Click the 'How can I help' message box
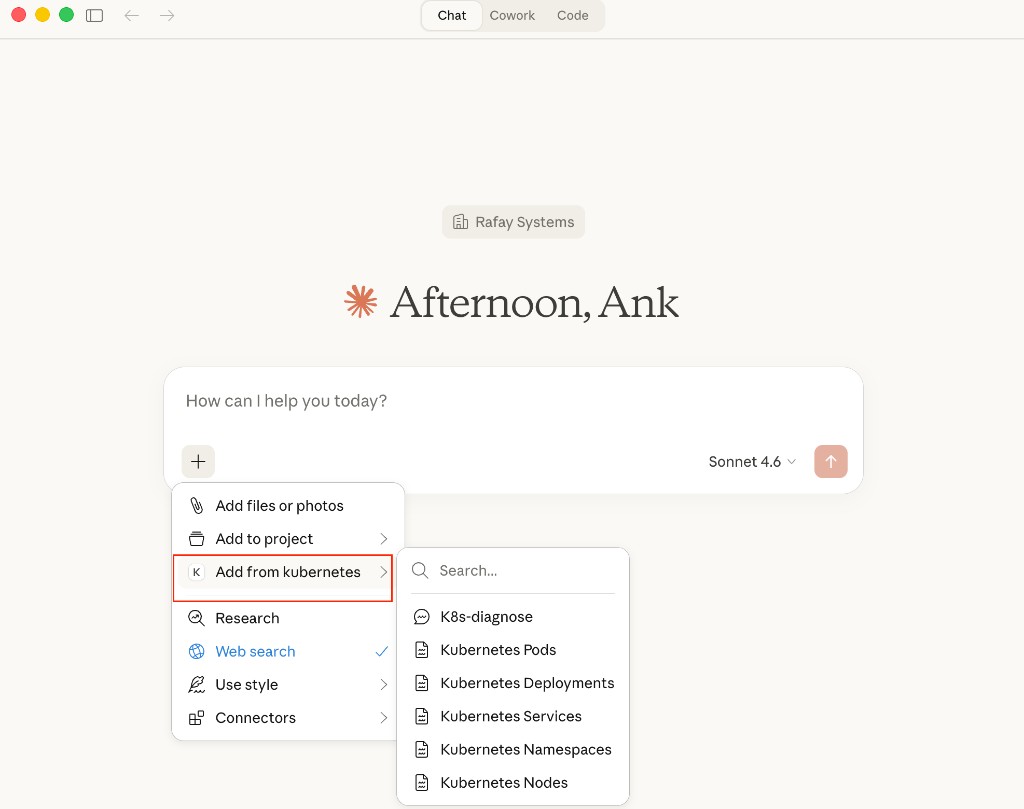The width and height of the screenshot is (1024, 809). [x=512, y=401]
